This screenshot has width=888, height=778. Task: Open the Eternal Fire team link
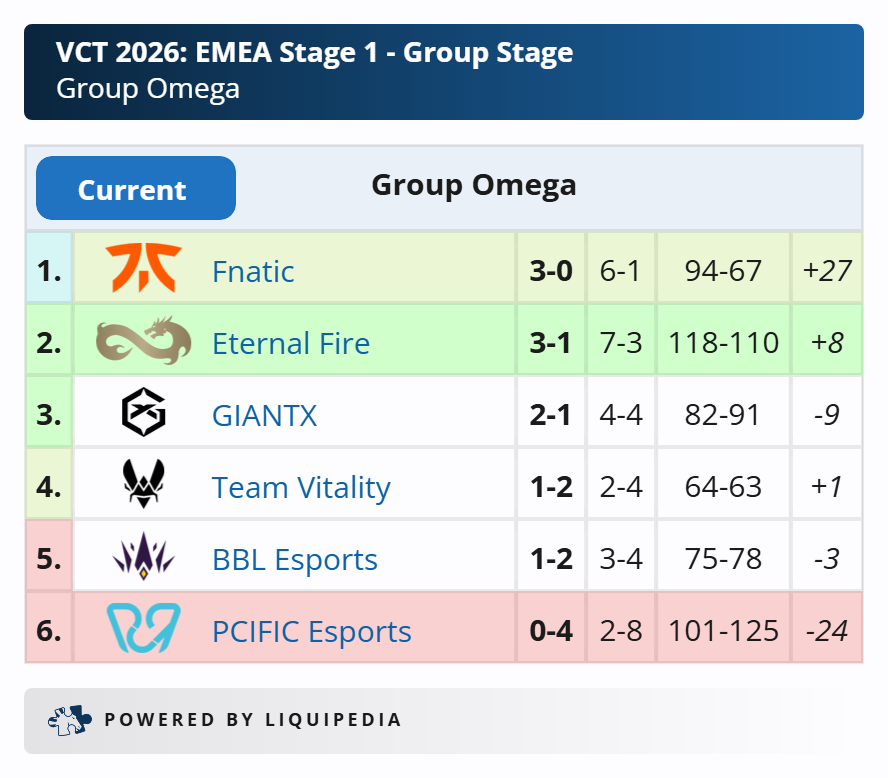(291, 343)
